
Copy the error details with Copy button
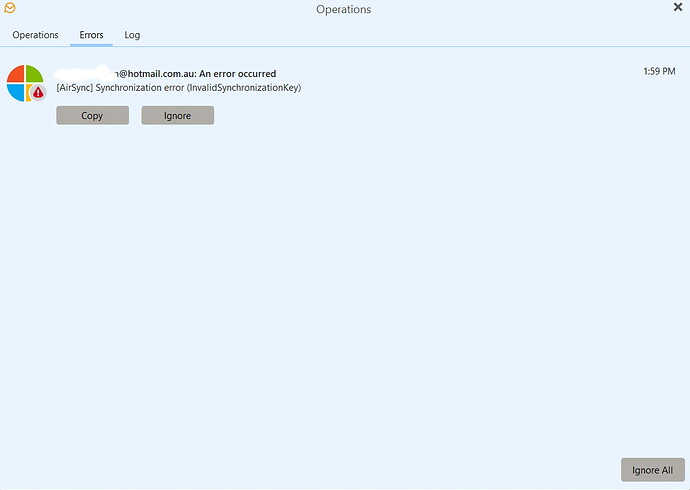pyautogui.click(x=92, y=116)
